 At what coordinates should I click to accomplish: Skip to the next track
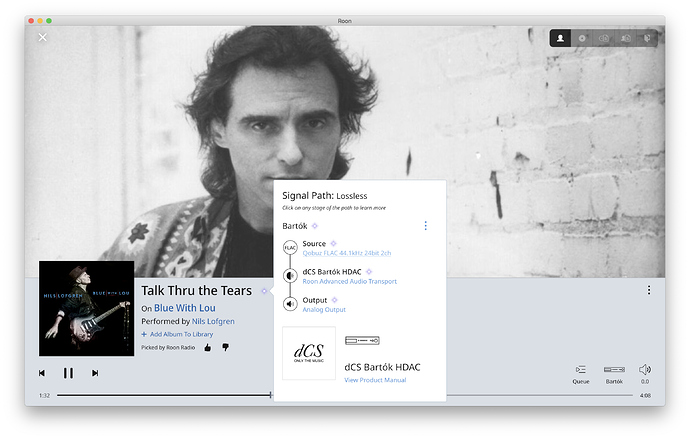[95, 373]
